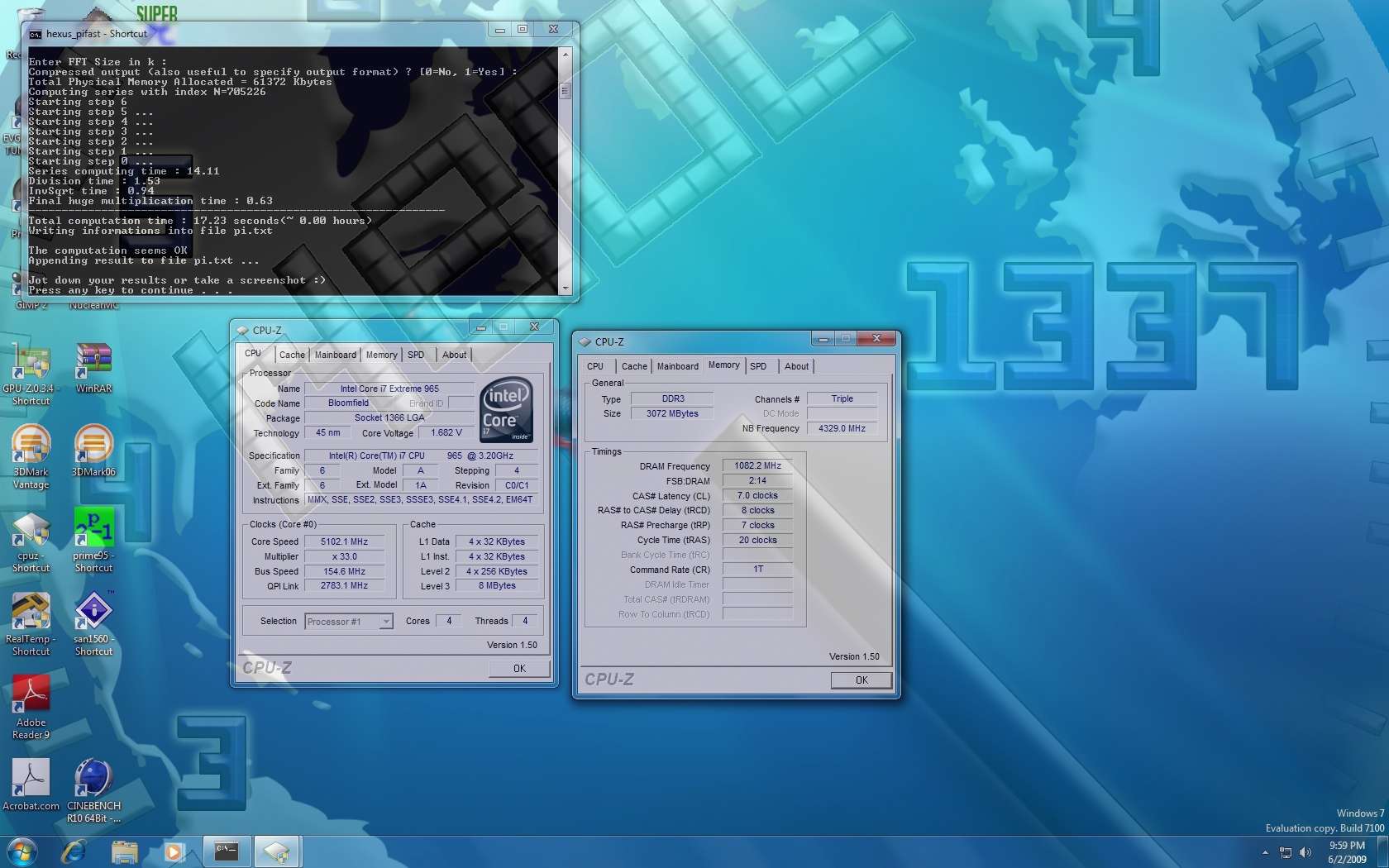The image size is (1389, 868).
Task: Click the console scrollbar down arrow
Action: (566, 289)
